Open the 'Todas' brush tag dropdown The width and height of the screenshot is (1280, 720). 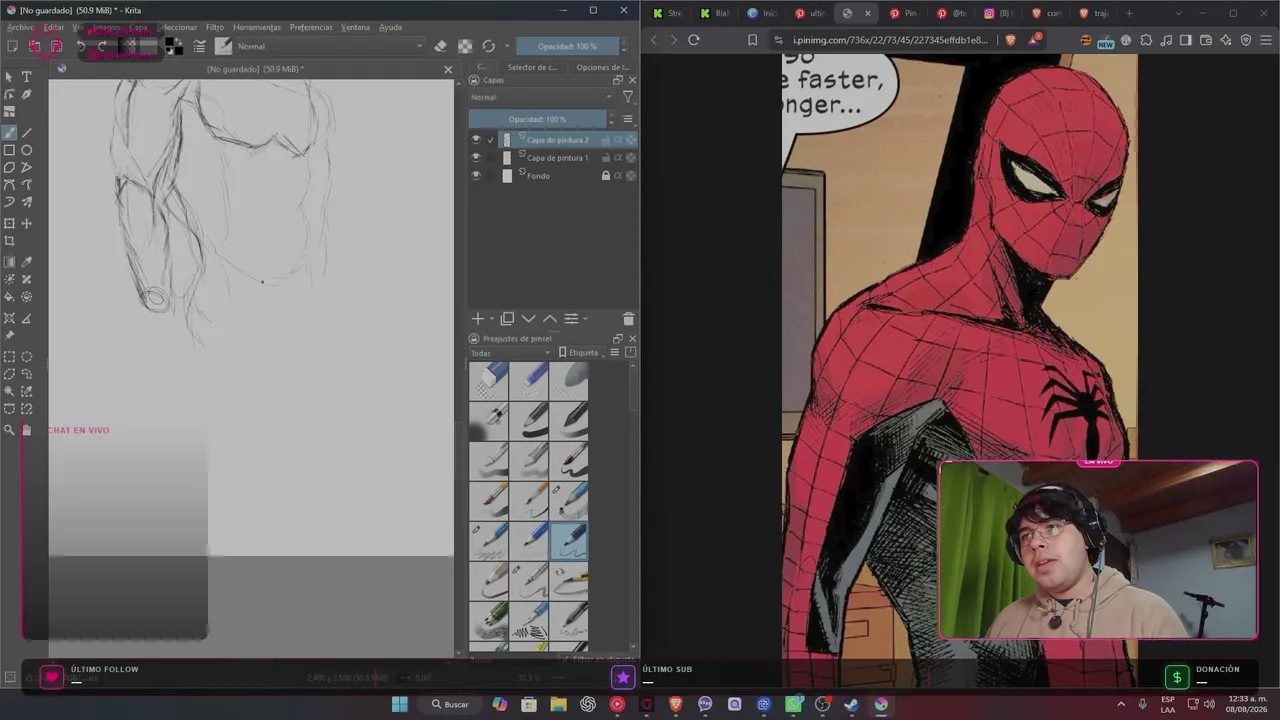click(x=510, y=353)
